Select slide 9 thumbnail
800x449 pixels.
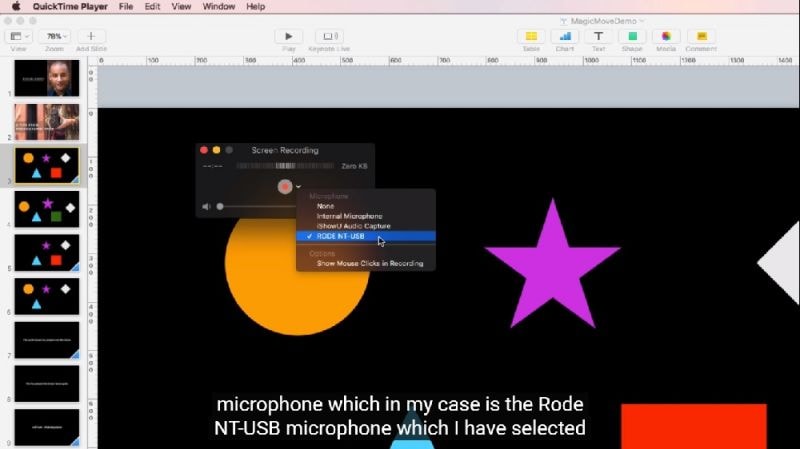tap(47, 428)
